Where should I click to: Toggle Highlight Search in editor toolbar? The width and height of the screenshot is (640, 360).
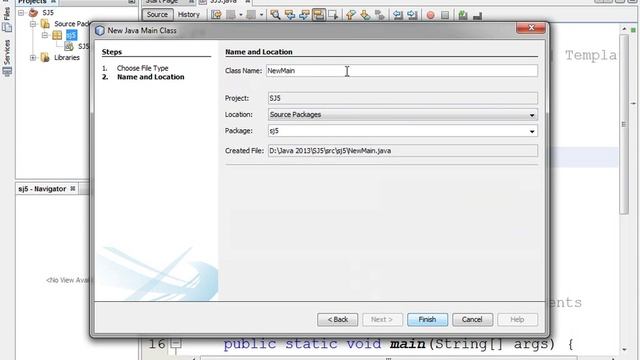(319, 15)
